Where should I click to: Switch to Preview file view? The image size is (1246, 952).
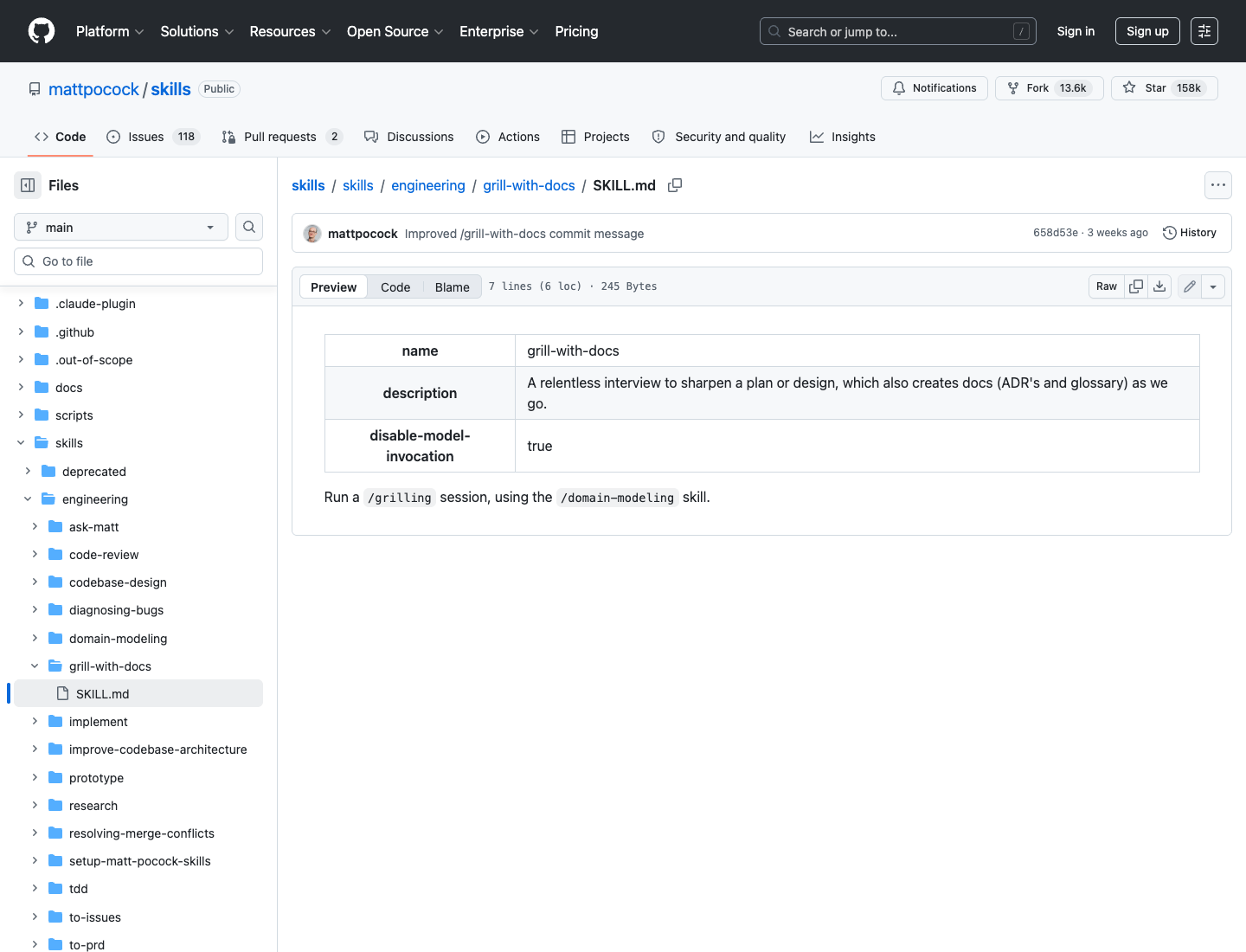click(x=333, y=287)
